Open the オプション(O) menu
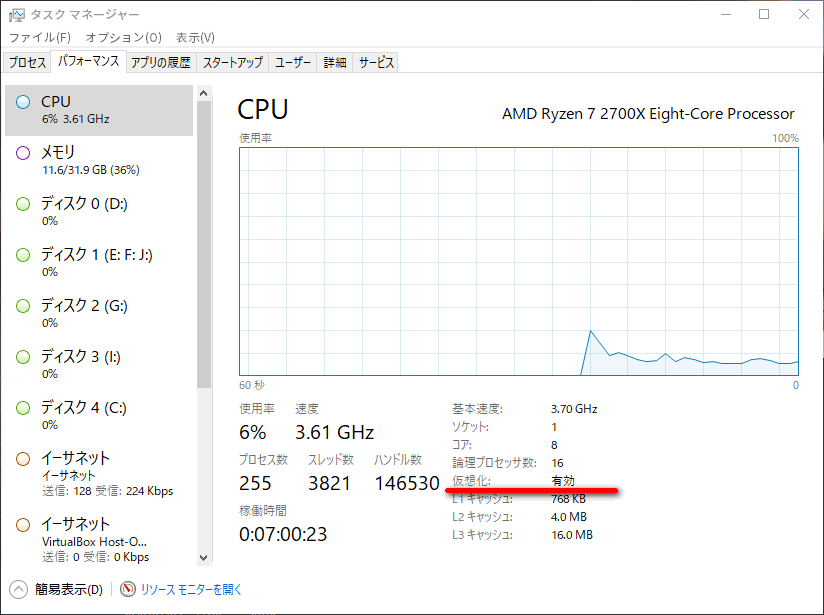The height and width of the screenshot is (615, 824). [x=123, y=37]
